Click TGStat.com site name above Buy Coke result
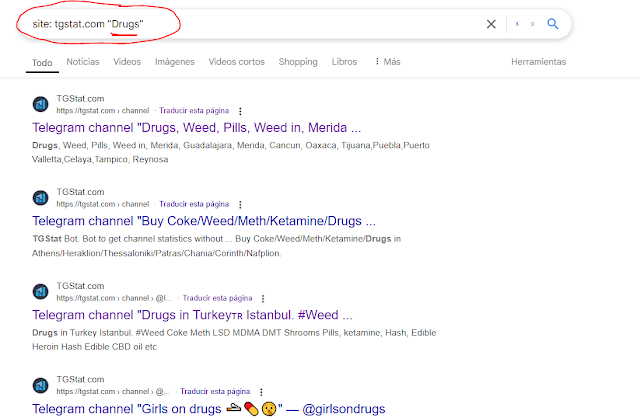640x418 pixels. [x=80, y=192]
